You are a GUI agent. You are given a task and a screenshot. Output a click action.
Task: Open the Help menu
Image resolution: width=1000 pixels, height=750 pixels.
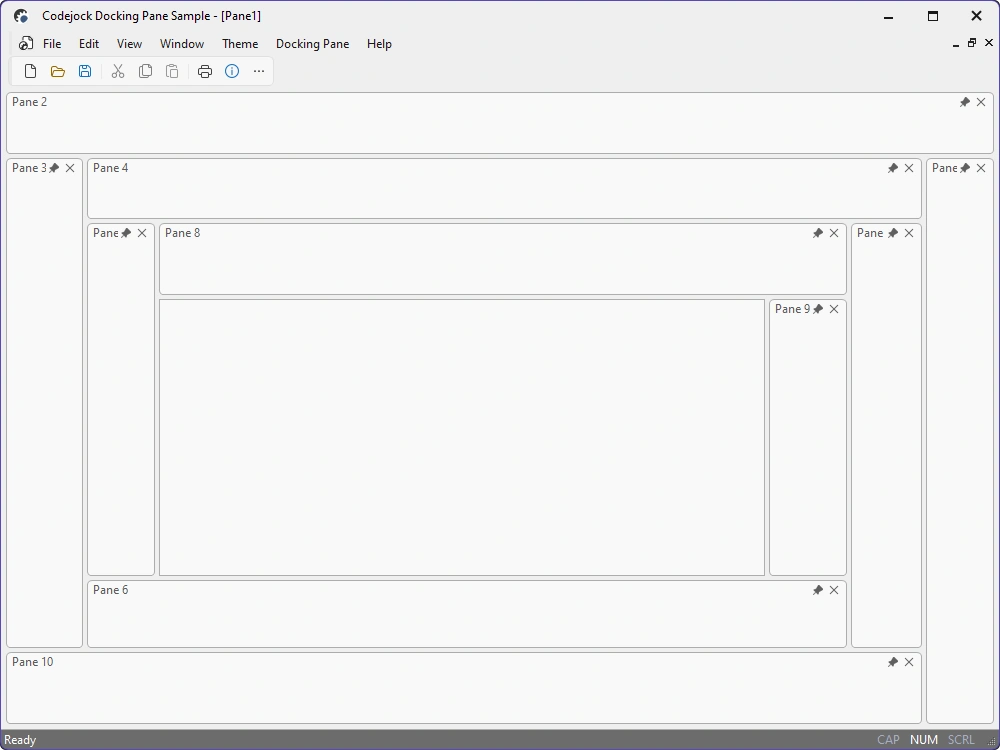[379, 44]
